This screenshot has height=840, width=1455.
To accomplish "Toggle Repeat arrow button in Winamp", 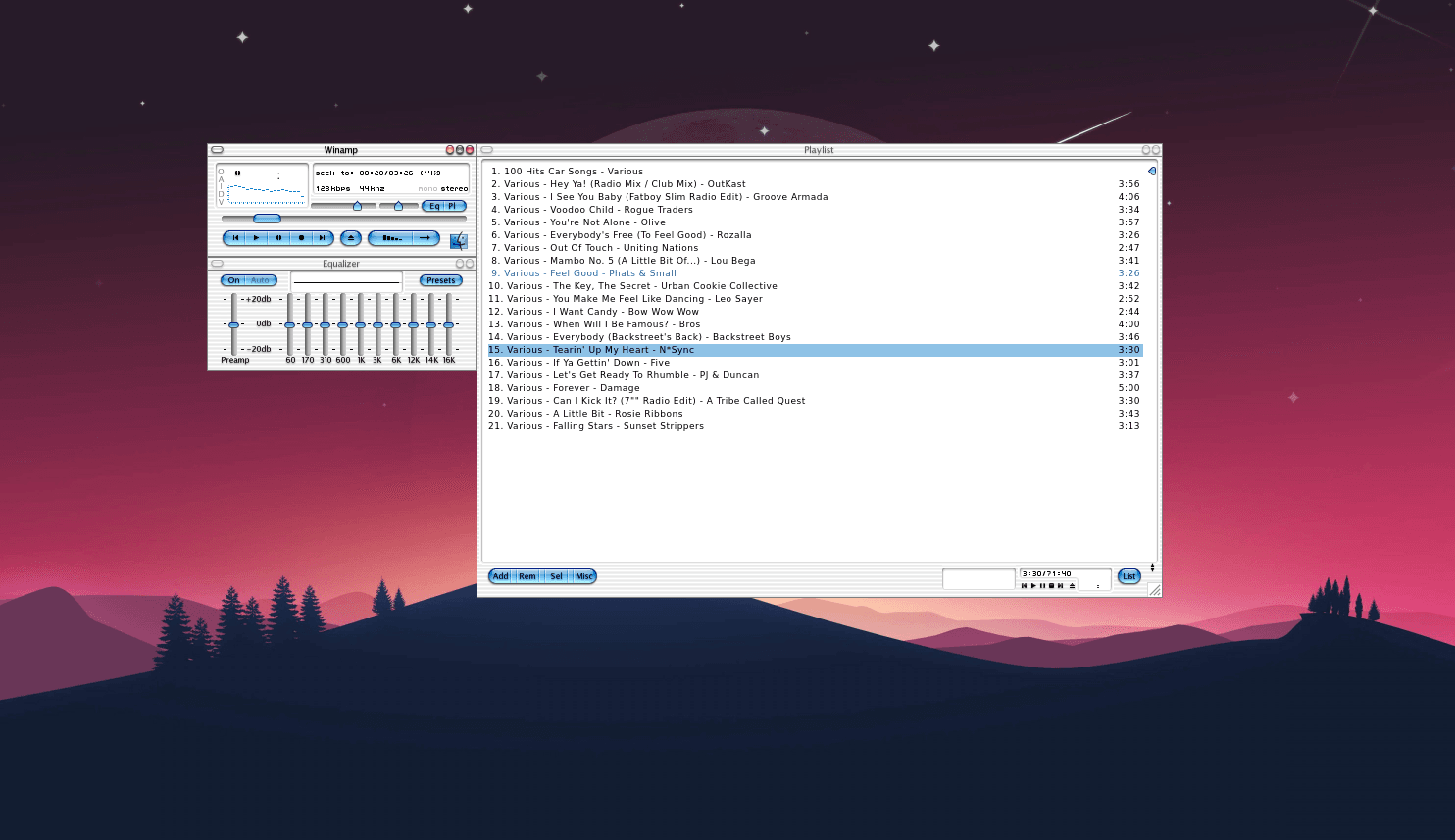I will 426,238.
